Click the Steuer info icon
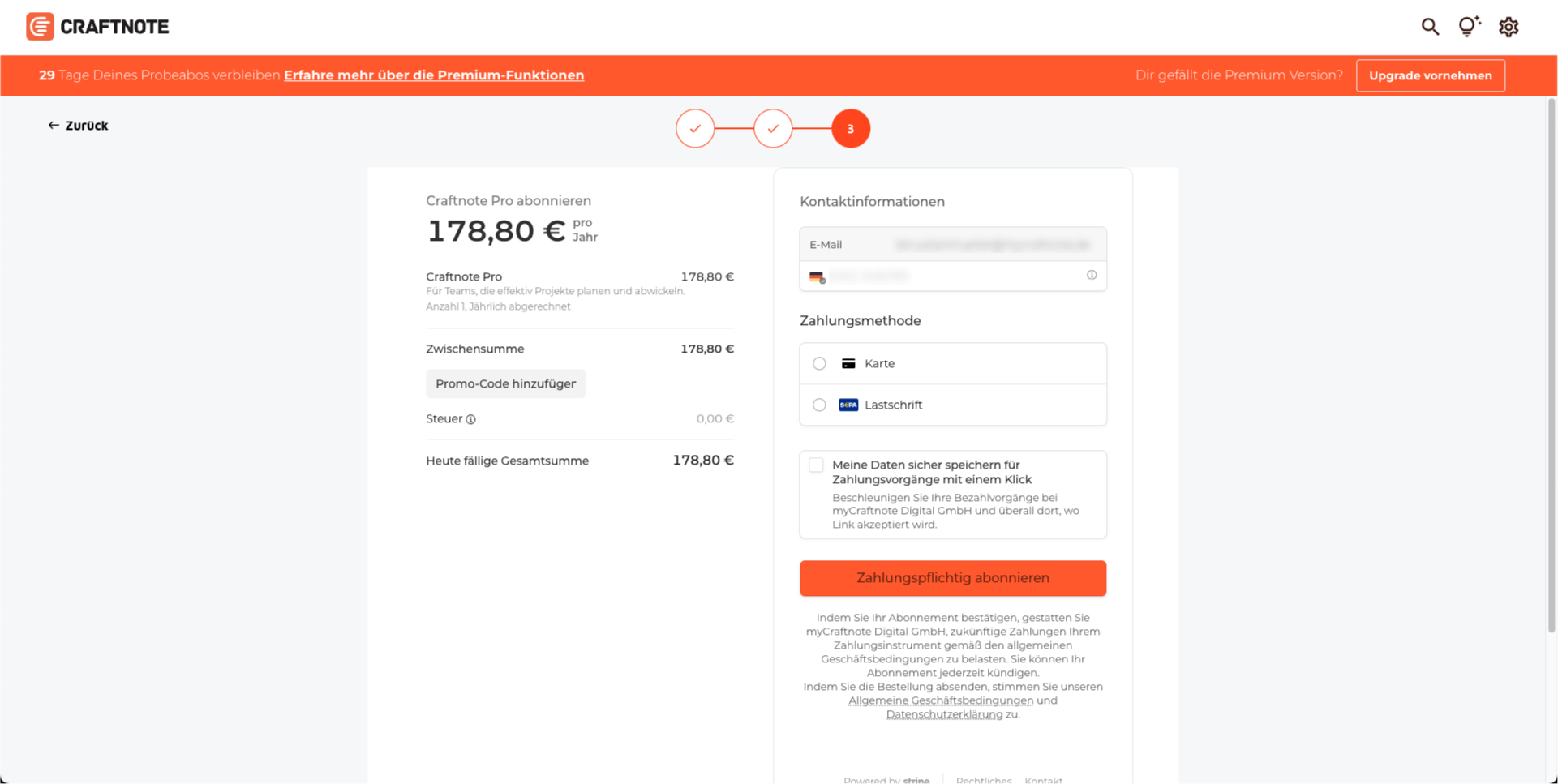Image resolution: width=1558 pixels, height=784 pixels. point(471,419)
